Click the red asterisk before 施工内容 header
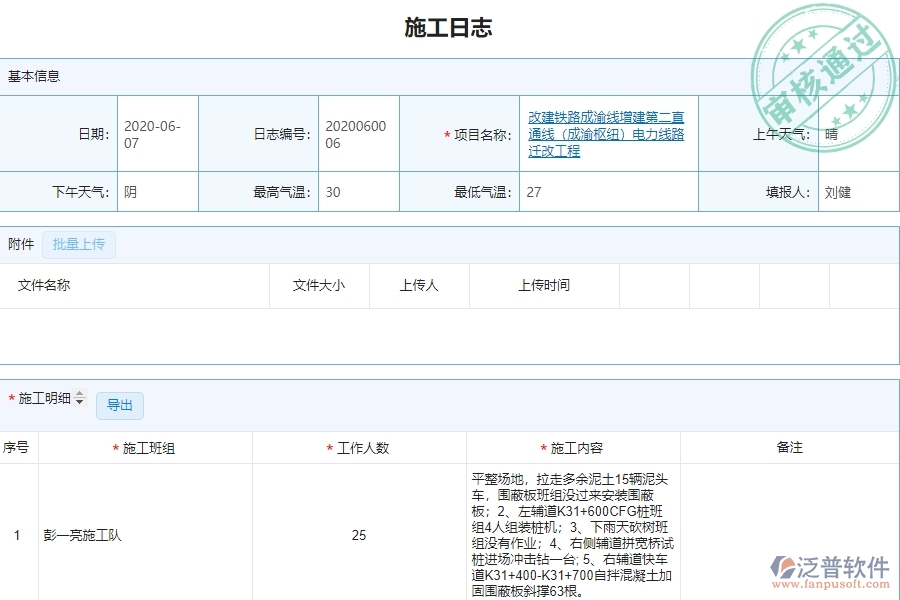 544,448
